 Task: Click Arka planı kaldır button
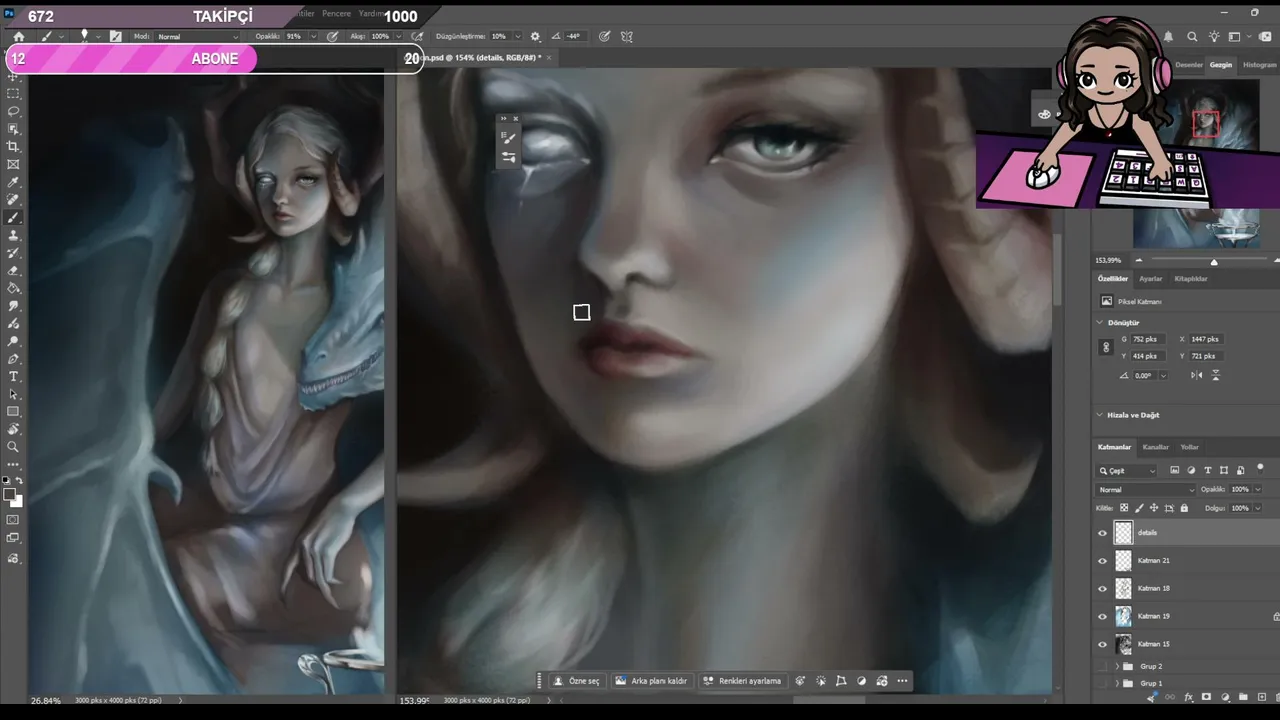[x=651, y=681]
